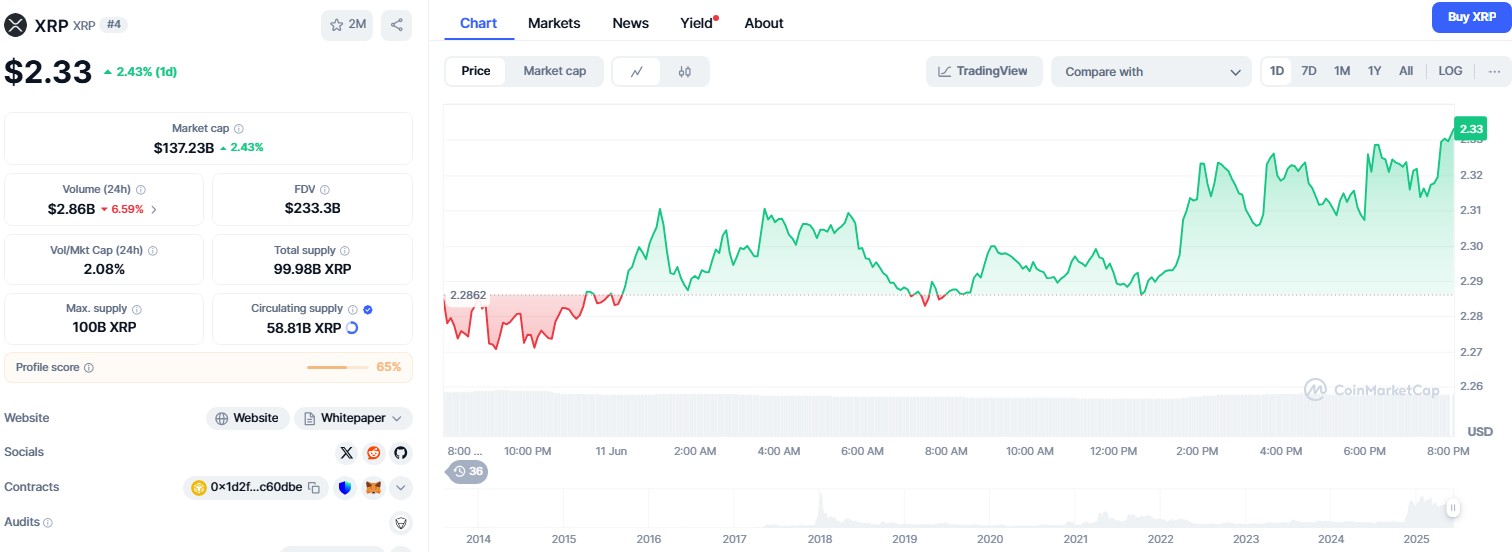Toggle chart to Market cap view
This screenshot has height=552, width=1512.
[x=554, y=71]
